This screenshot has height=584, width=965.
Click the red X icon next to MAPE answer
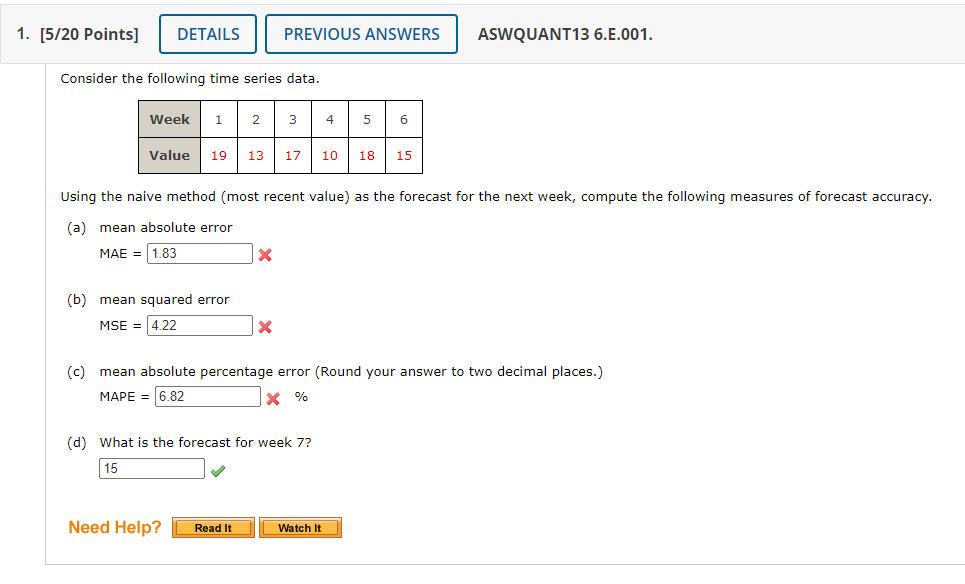coord(272,397)
